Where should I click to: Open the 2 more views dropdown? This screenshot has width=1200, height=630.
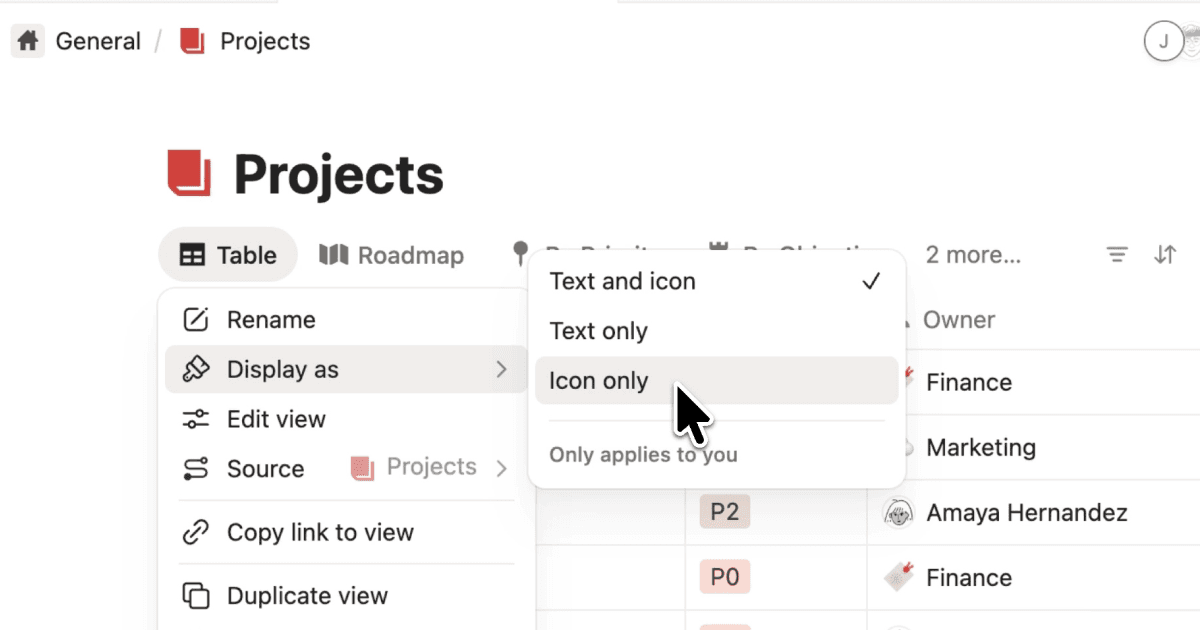coord(972,254)
